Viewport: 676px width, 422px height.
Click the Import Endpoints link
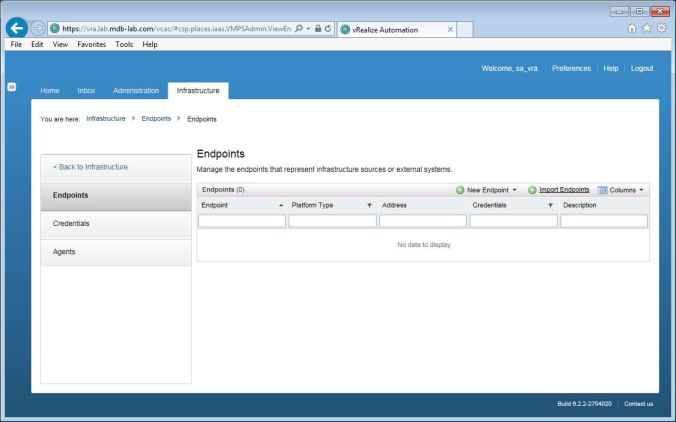click(x=564, y=189)
